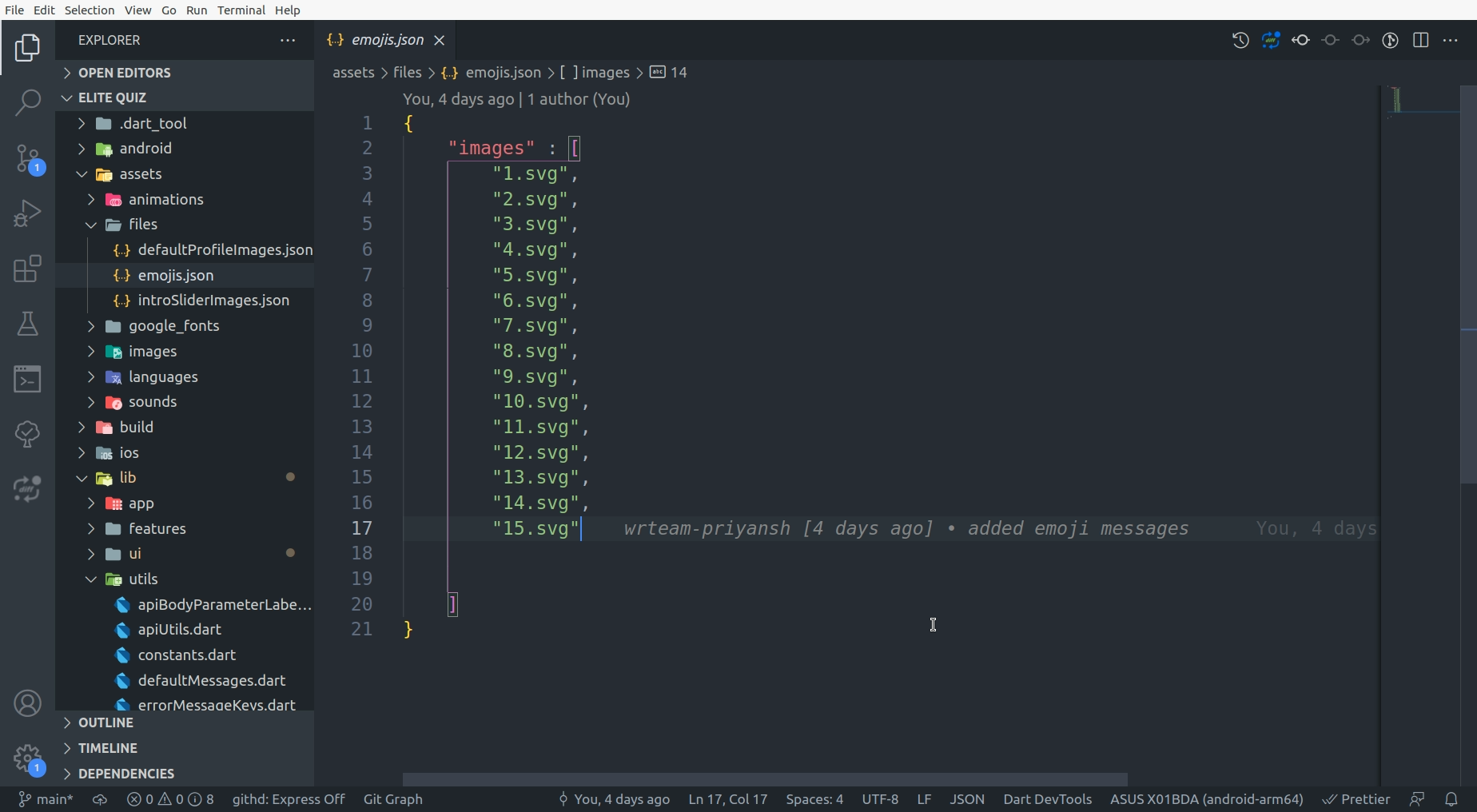Open the Manage settings gear

pyautogui.click(x=27, y=758)
